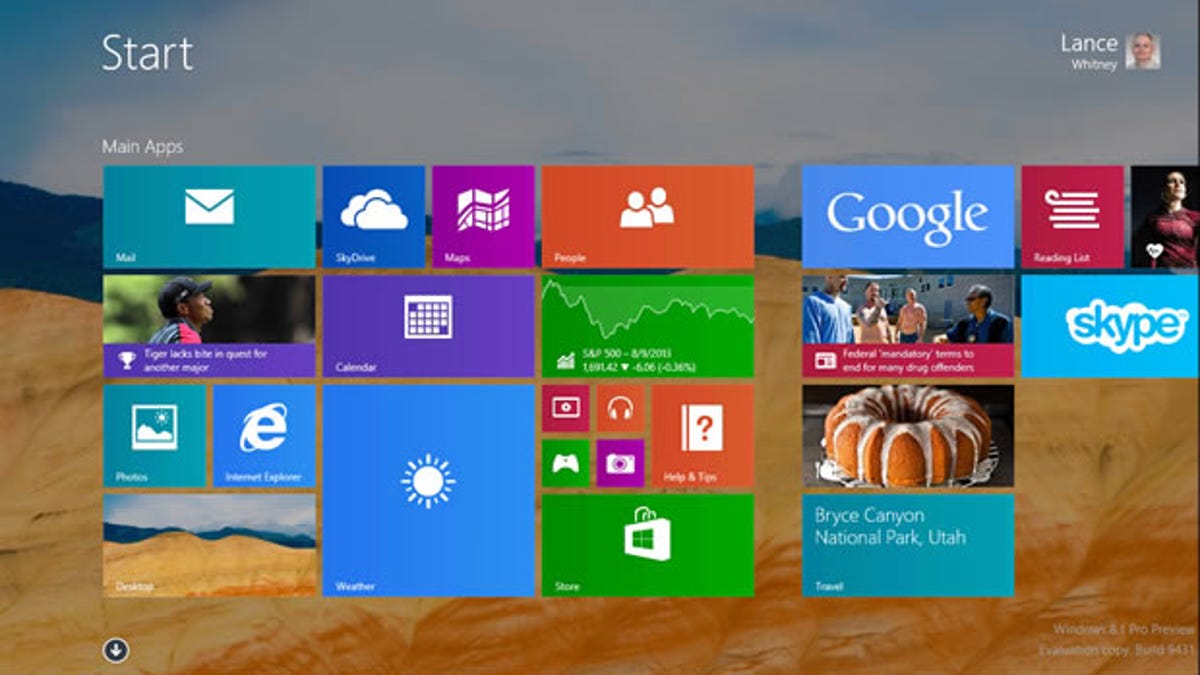Check S&P 500 on the Finance tile
The width and height of the screenshot is (1200, 675).
[648, 325]
